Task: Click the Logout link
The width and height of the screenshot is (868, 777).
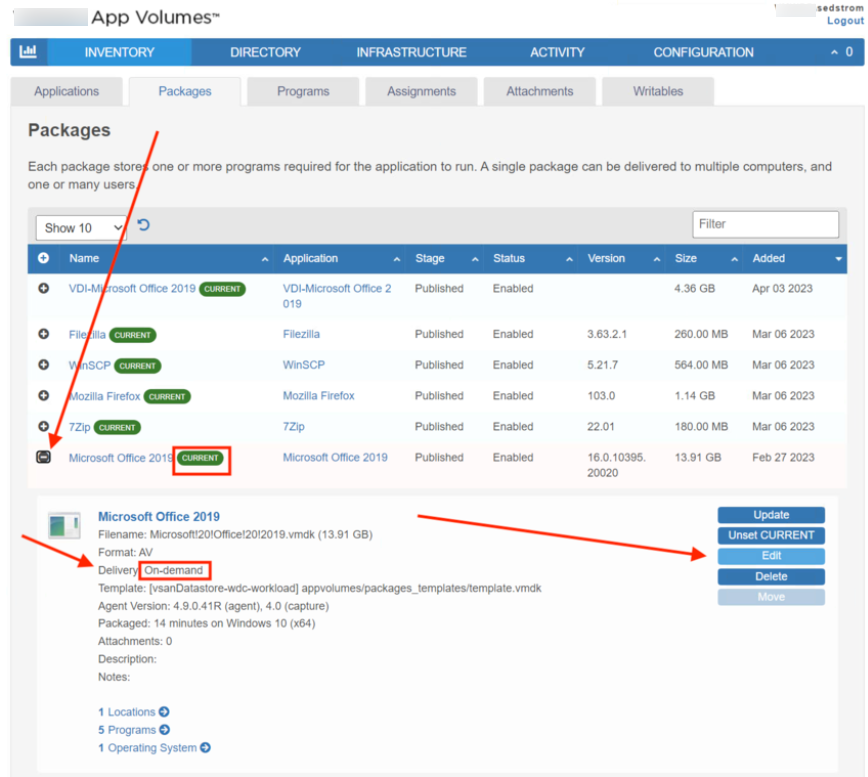Action: point(844,21)
